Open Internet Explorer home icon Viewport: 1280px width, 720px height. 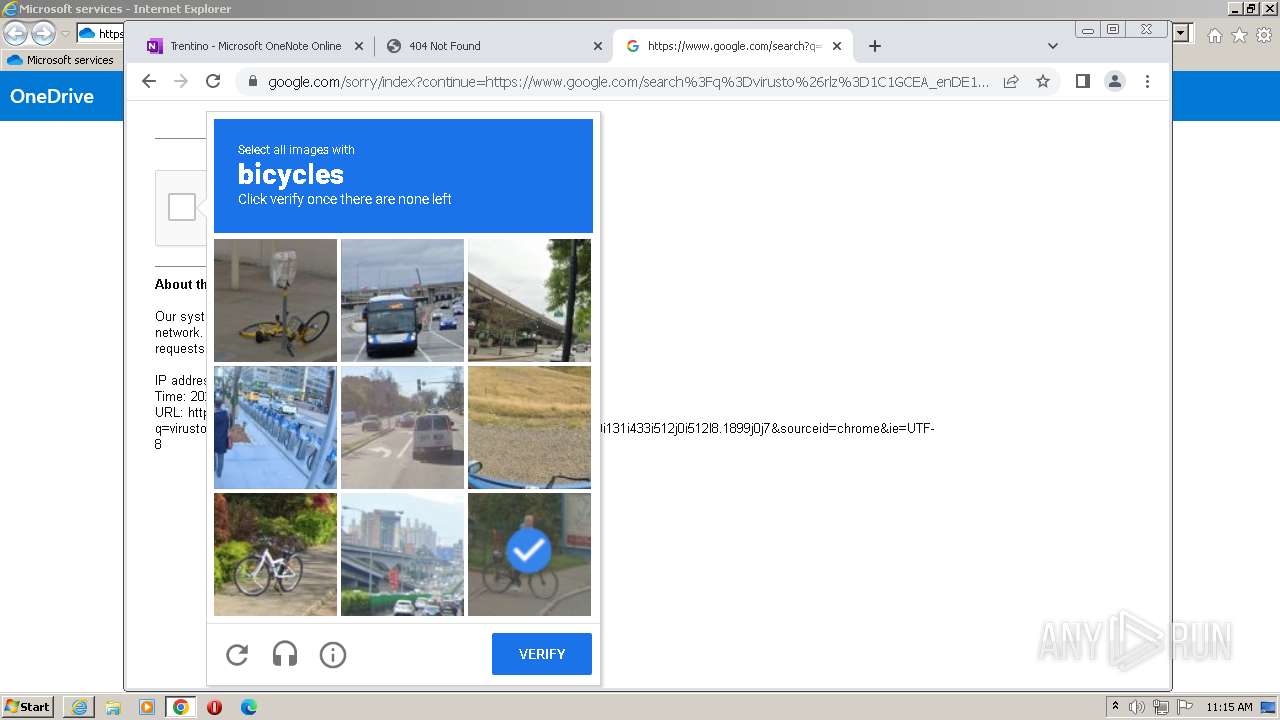click(1214, 35)
